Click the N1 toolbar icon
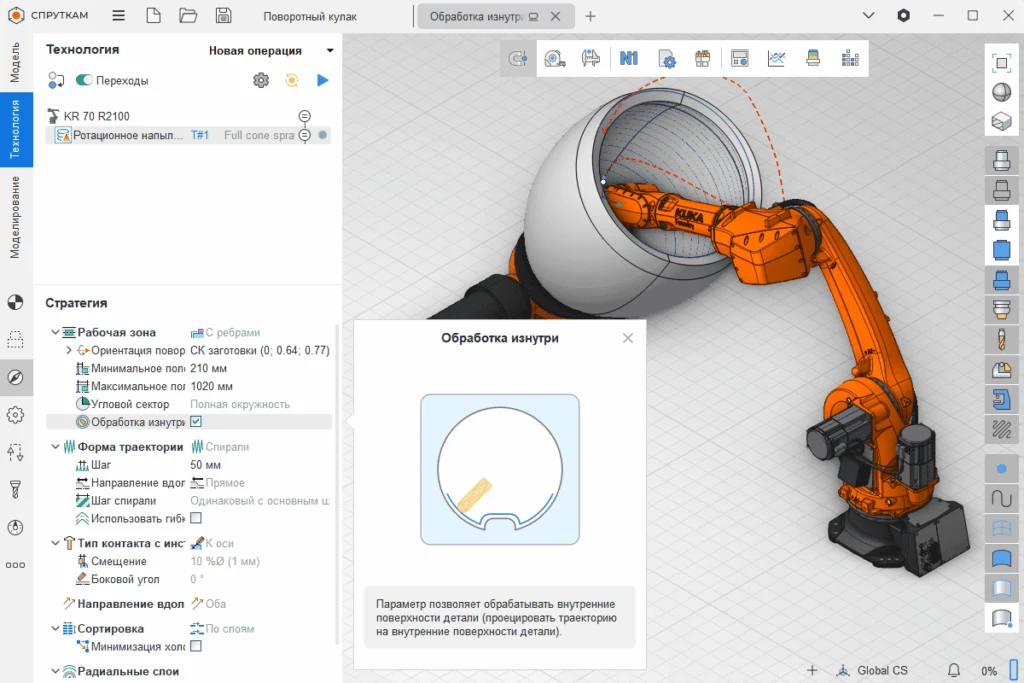Viewport: 1024px width, 683px height. click(629, 59)
